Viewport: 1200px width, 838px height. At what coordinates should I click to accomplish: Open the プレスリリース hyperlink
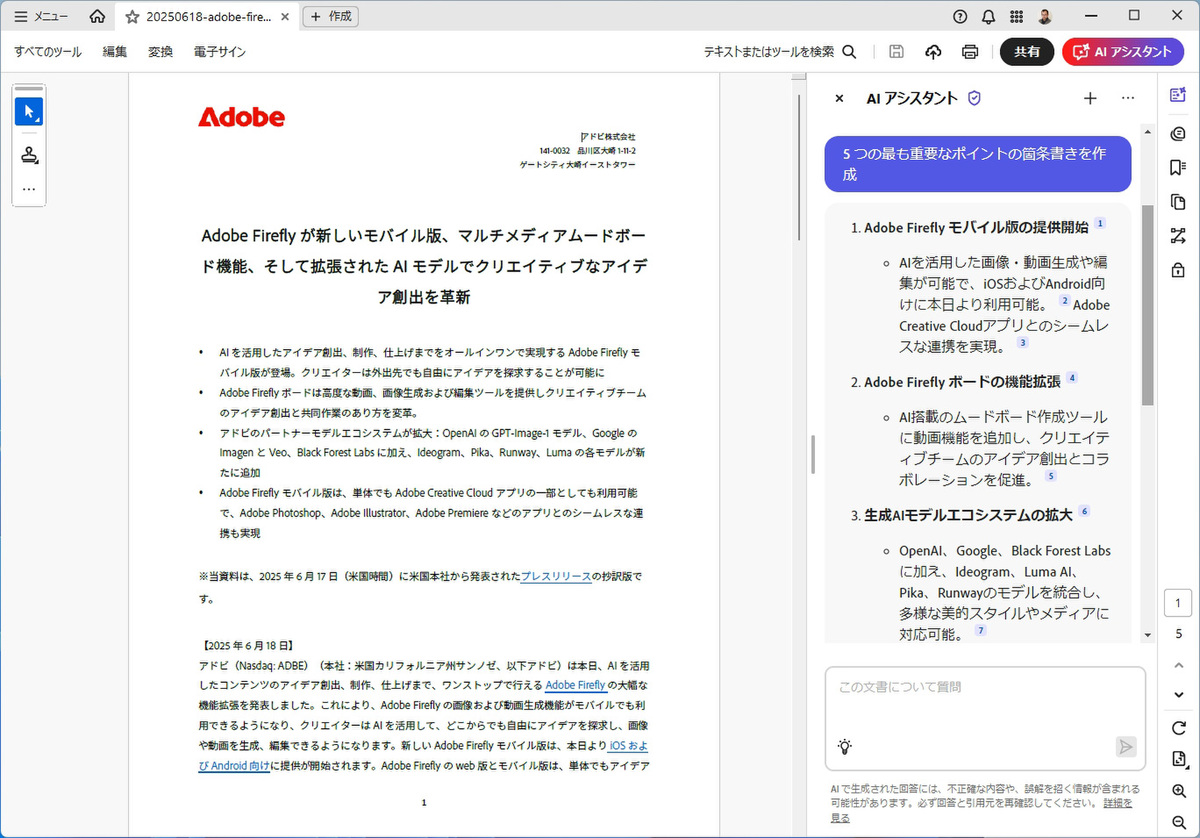click(555, 577)
